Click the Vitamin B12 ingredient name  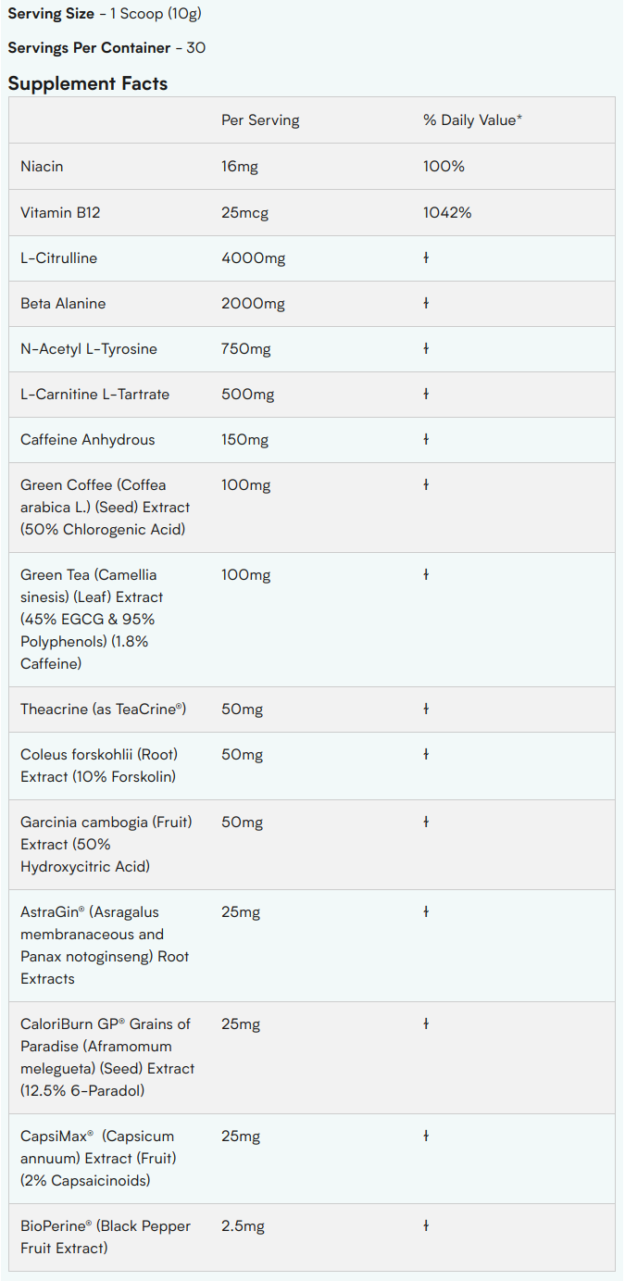point(59,213)
